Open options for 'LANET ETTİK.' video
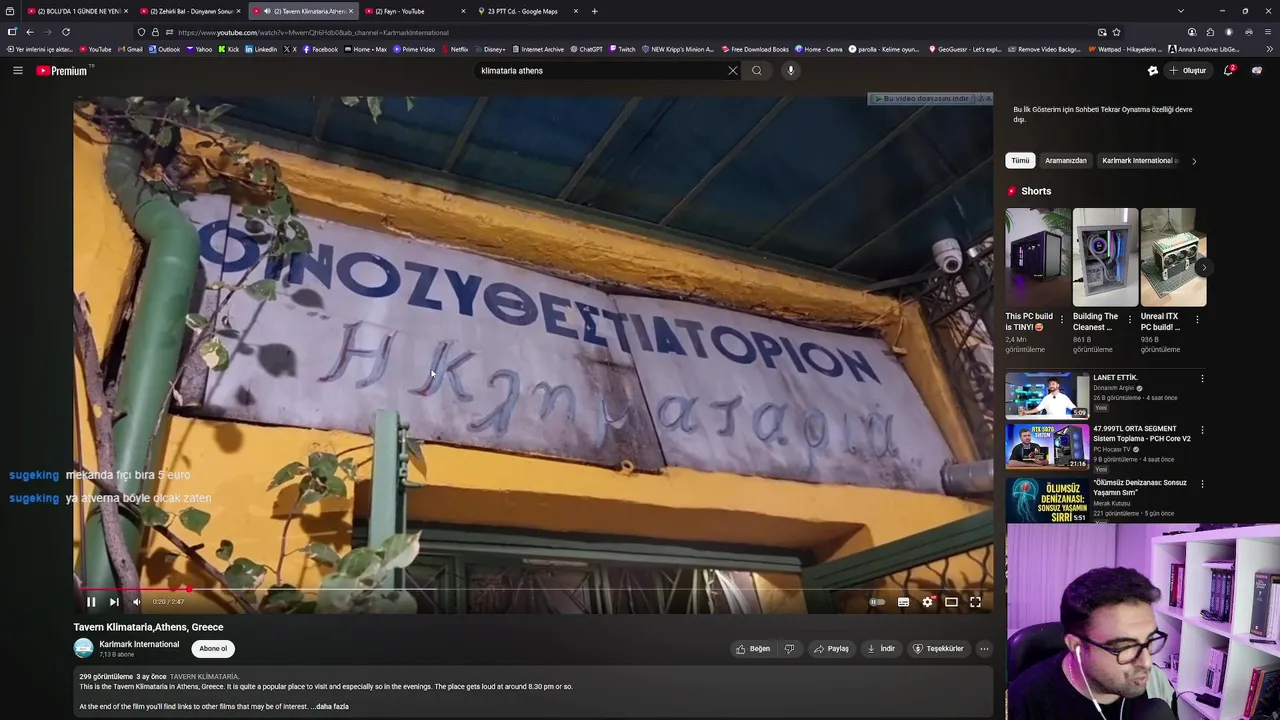Image resolution: width=1280 pixels, height=720 pixels. click(x=1202, y=379)
